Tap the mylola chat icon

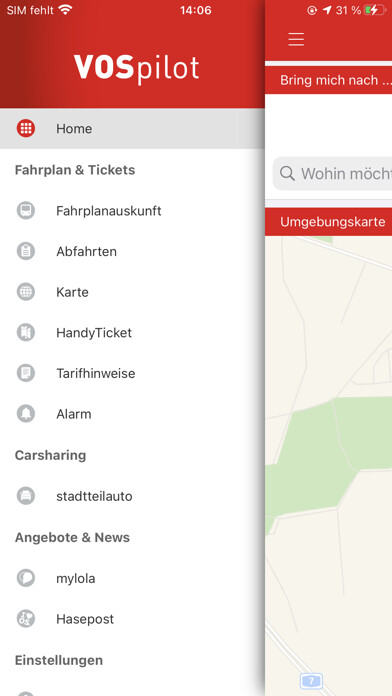pyautogui.click(x=26, y=578)
